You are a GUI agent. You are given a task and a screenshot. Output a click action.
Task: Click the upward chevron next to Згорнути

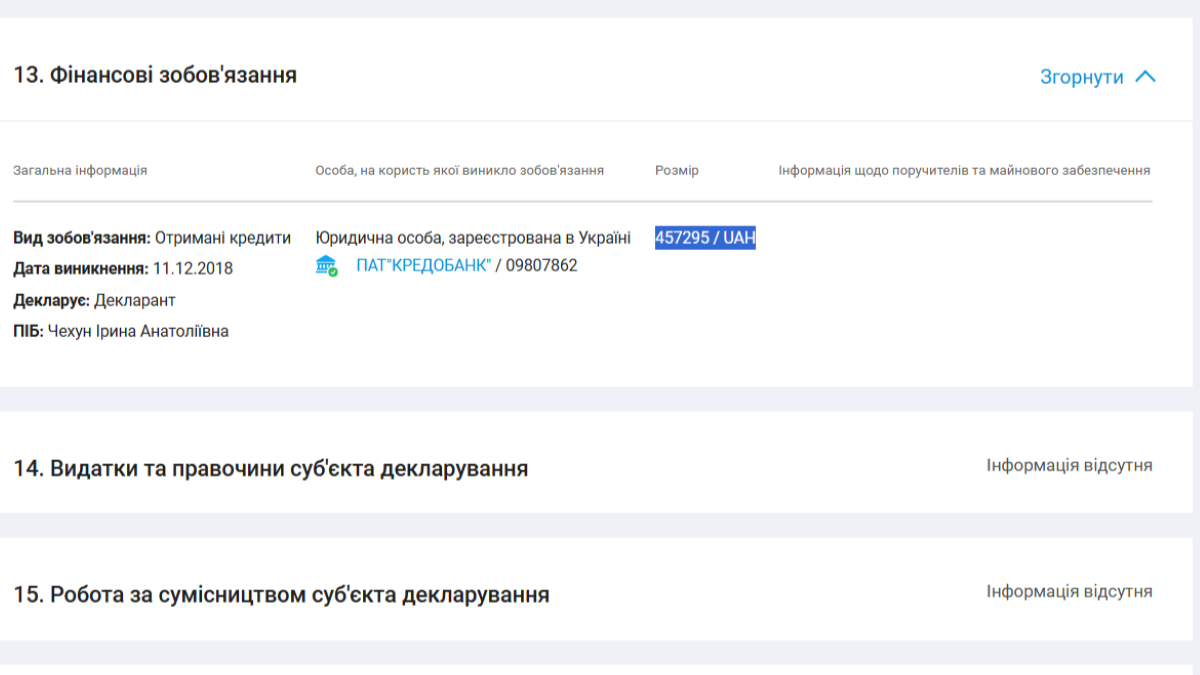1146,77
